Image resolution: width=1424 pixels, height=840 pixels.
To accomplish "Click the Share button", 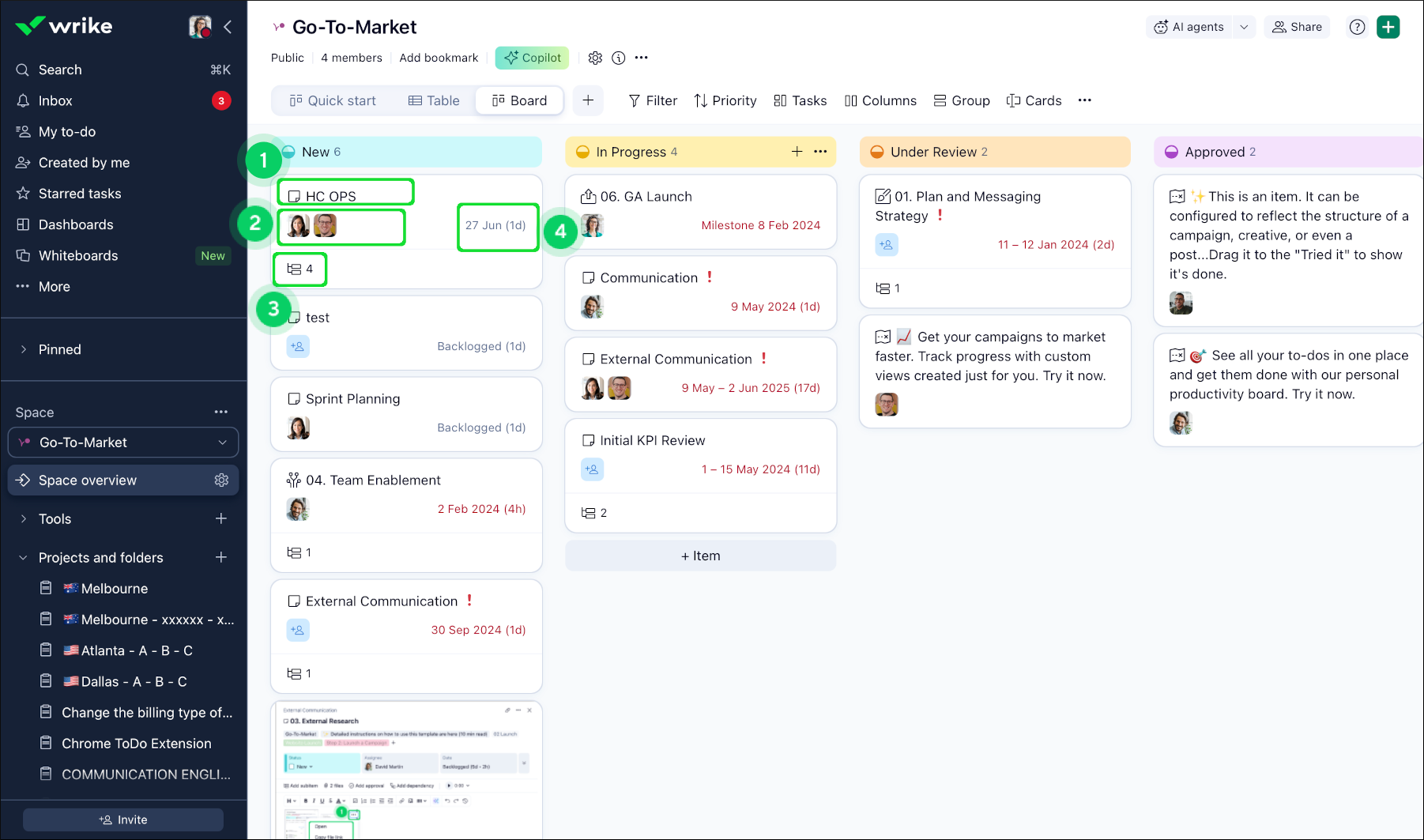I will [1297, 27].
